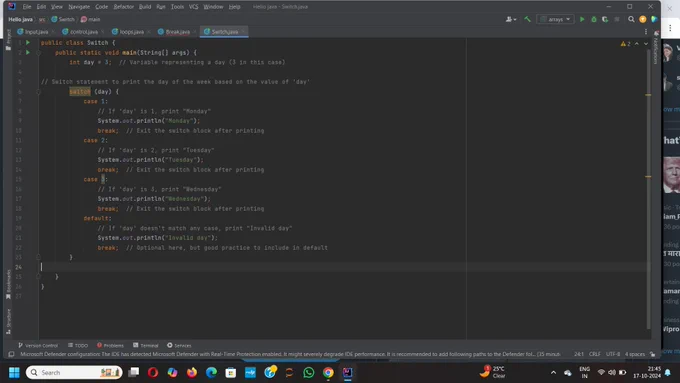The width and height of the screenshot is (680, 383).
Task: Toggle the Bookmarks tool window sidebar button
Action: pos(8,285)
